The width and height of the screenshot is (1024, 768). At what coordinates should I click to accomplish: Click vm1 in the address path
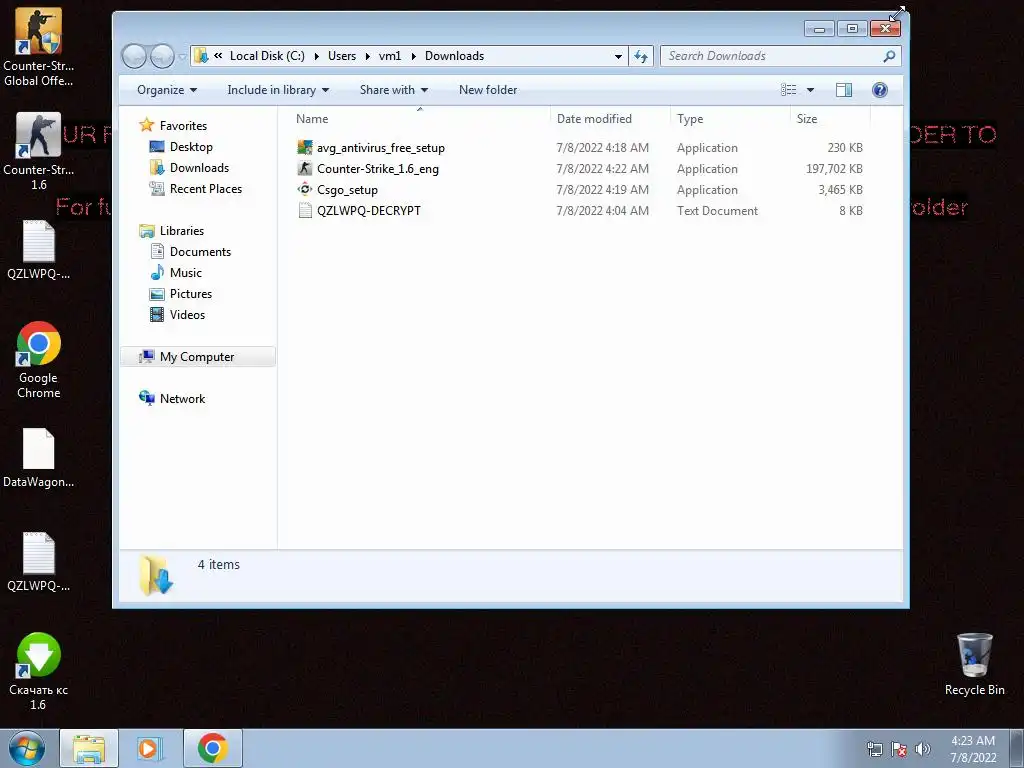coord(390,56)
